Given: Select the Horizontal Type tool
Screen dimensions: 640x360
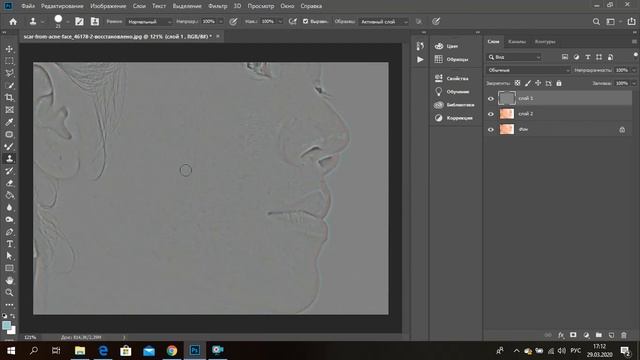Looking at the screenshot, I should click(x=9, y=244).
